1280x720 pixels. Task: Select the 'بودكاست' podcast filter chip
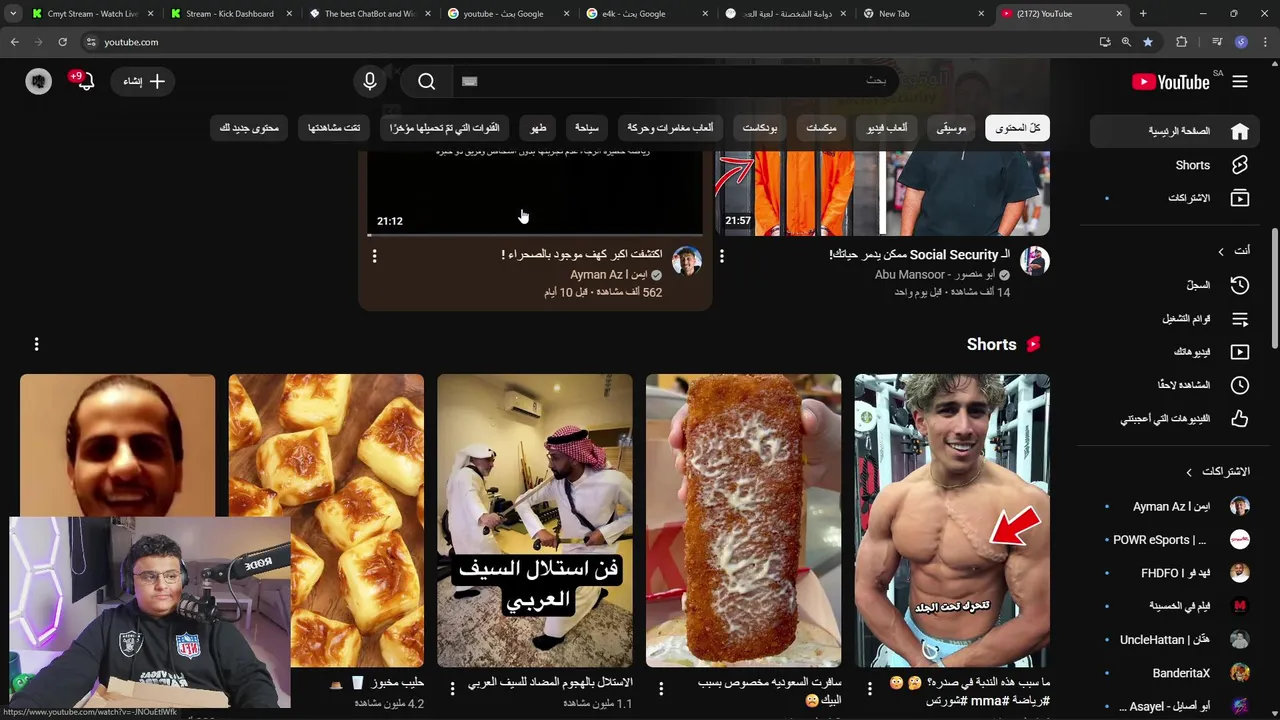(x=760, y=128)
